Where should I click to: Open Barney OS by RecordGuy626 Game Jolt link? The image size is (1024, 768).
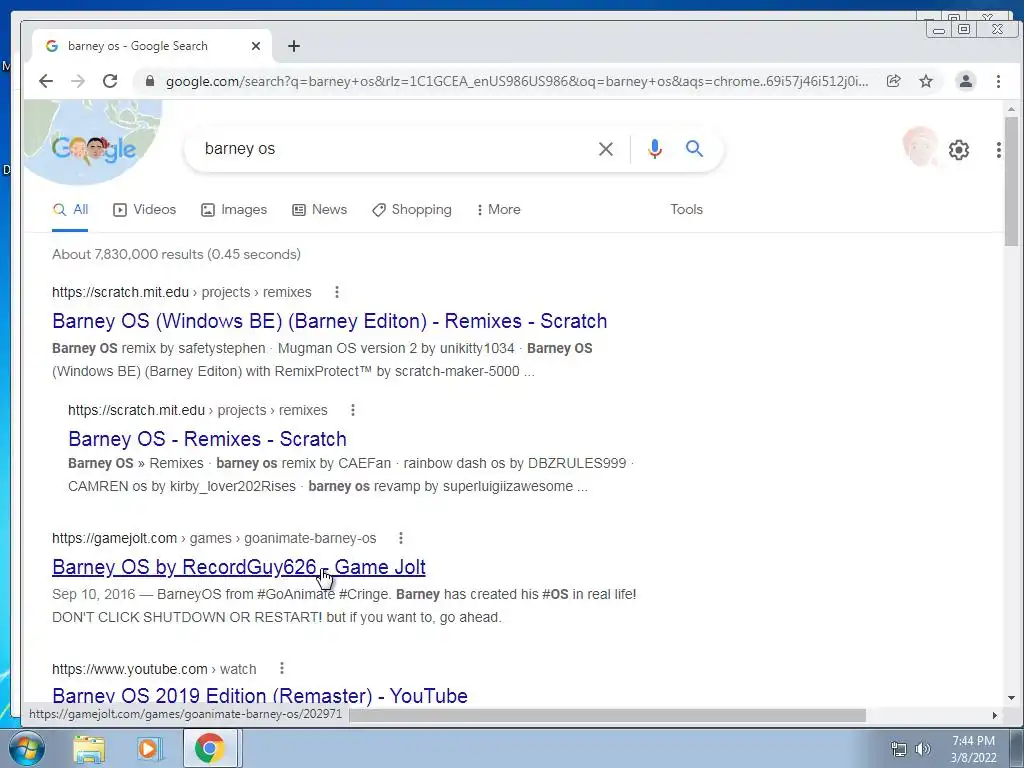pyautogui.click(x=239, y=567)
